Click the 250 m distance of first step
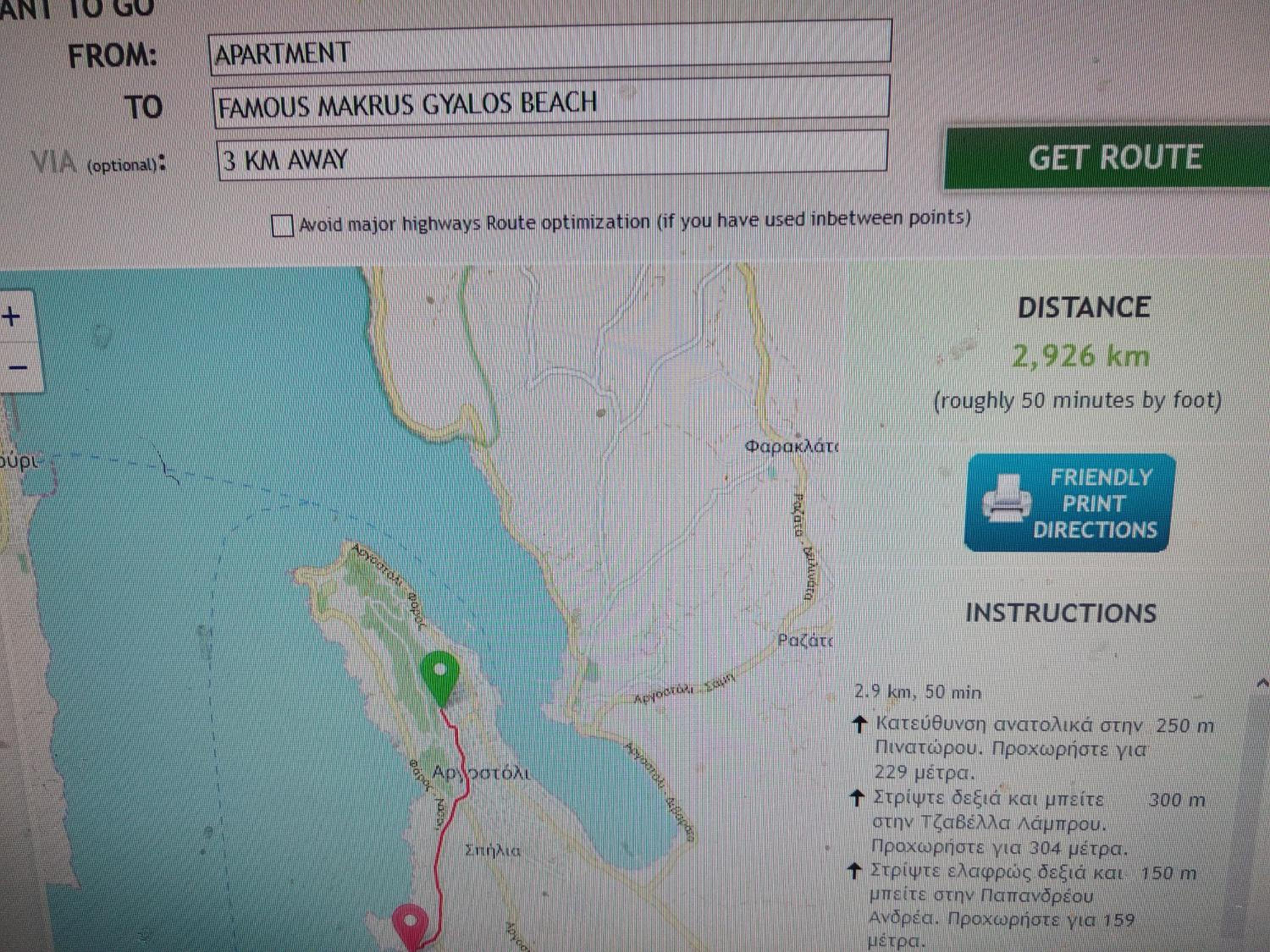 click(x=1185, y=726)
